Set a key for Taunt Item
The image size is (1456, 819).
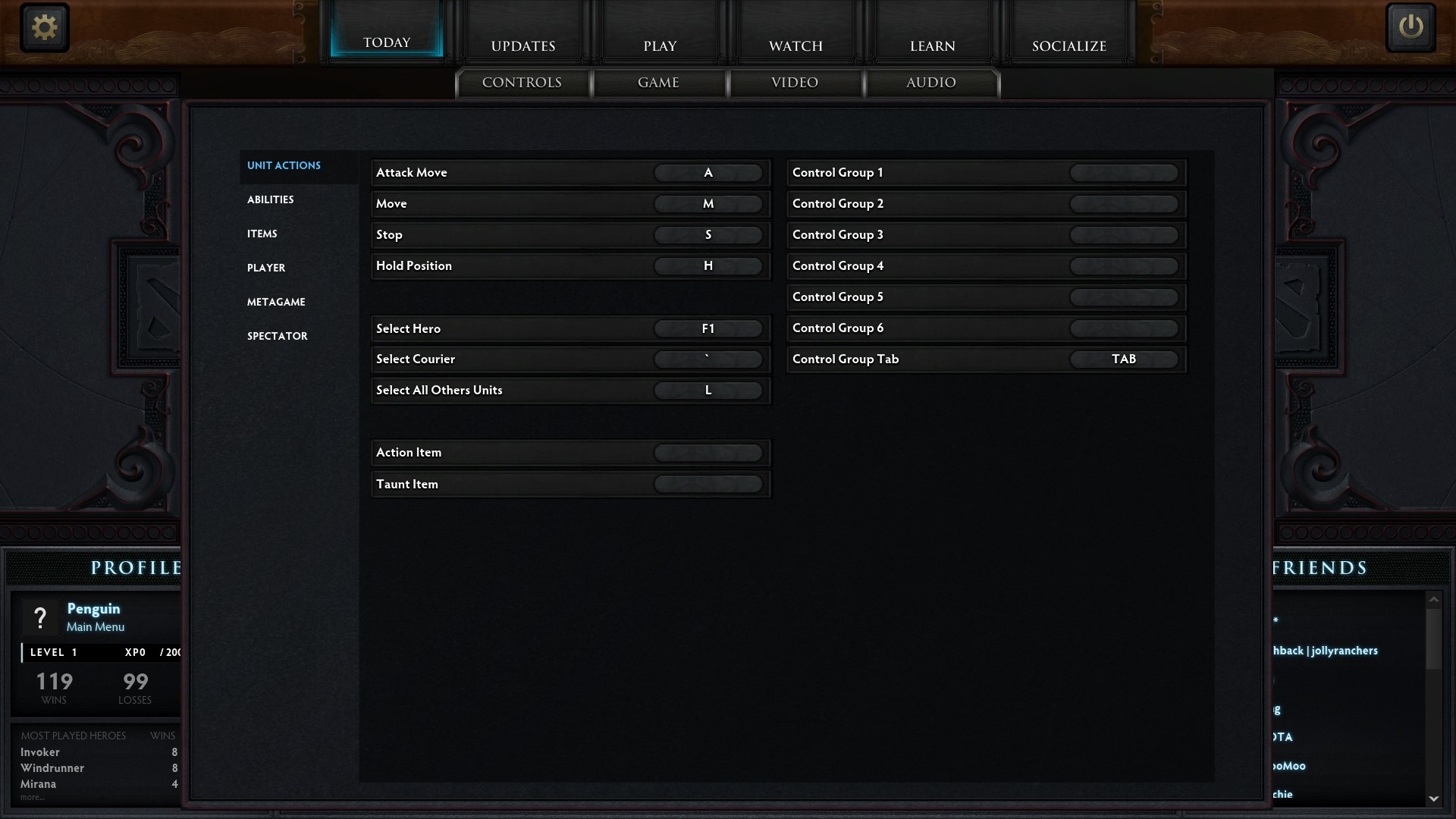[x=708, y=484]
